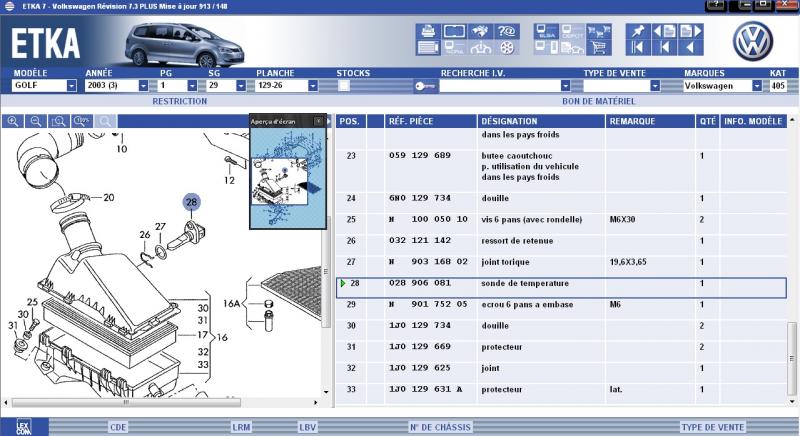Expand the SG 29 dropdown
Image resolution: width=800 pixels, height=436 pixels.
click(241, 86)
